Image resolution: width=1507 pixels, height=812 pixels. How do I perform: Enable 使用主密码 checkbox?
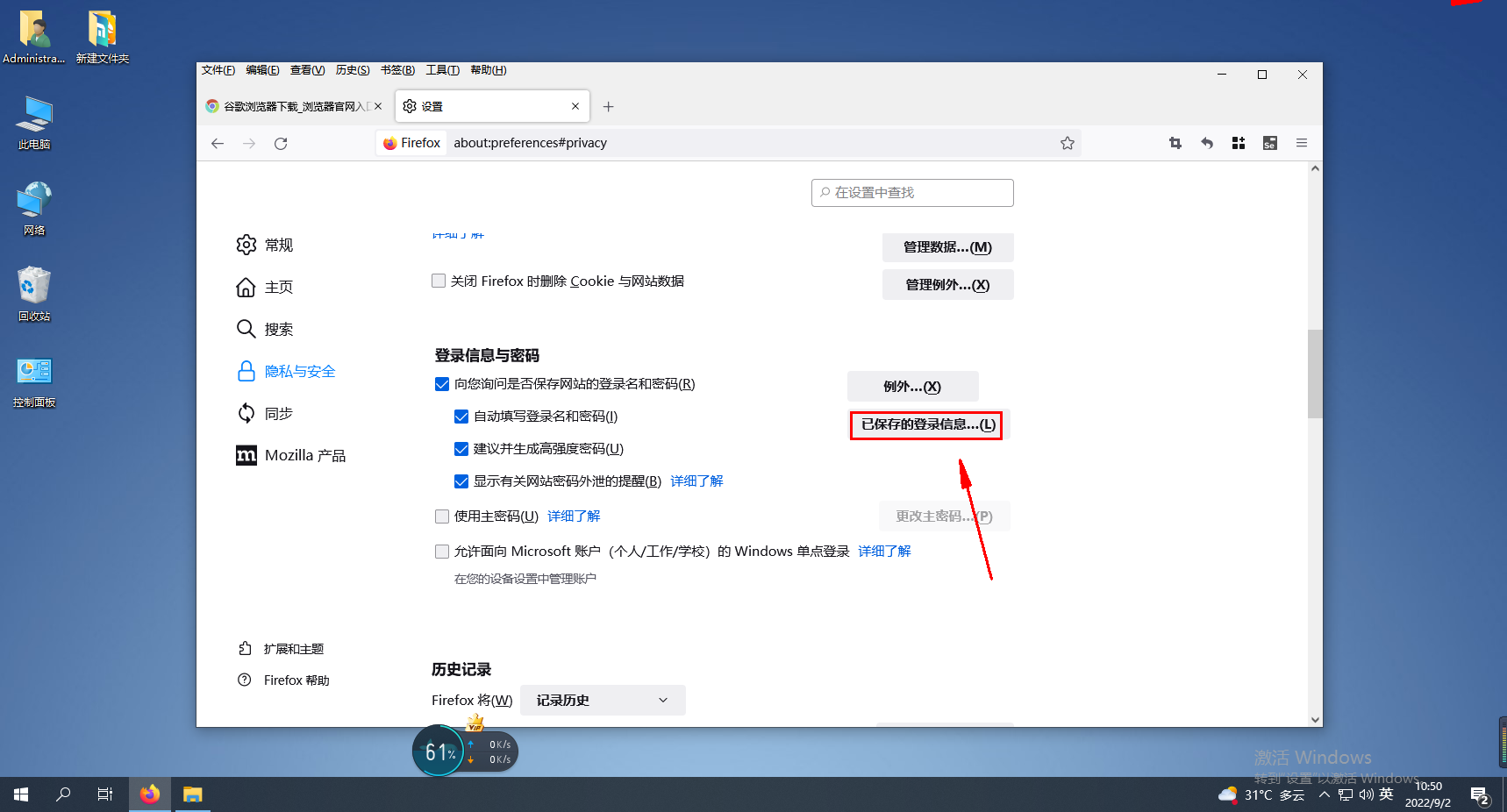click(442, 516)
